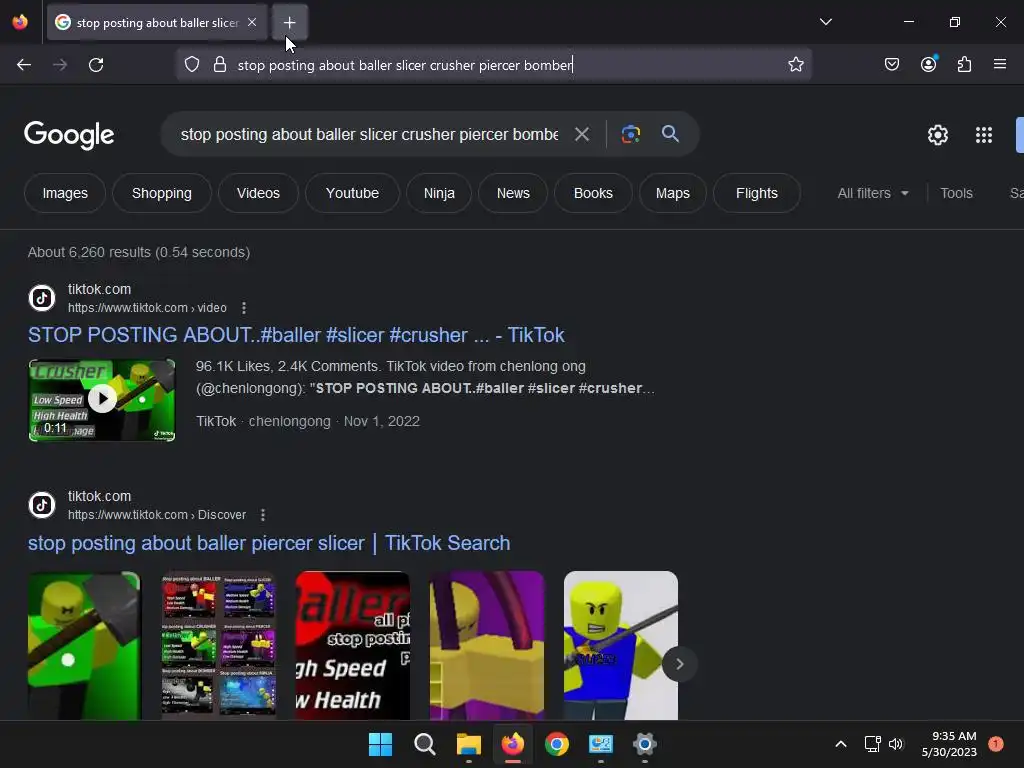Open volume control in system tray
Image resolution: width=1024 pixels, height=768 pixels.
pyautogui.click(x=896, y=744)
